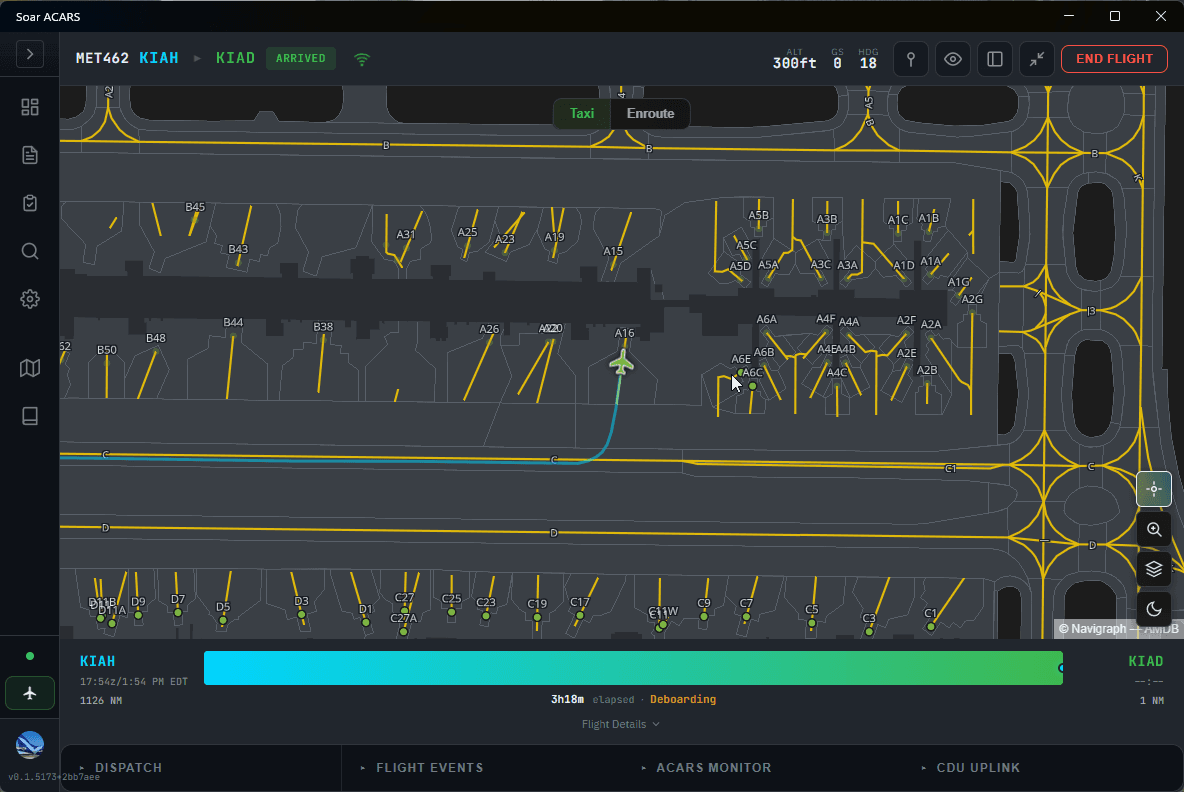The height and width of the screenshot is (792, 1184).
Task: Click the 1126 NM distance text
Action: pos(101,701)
